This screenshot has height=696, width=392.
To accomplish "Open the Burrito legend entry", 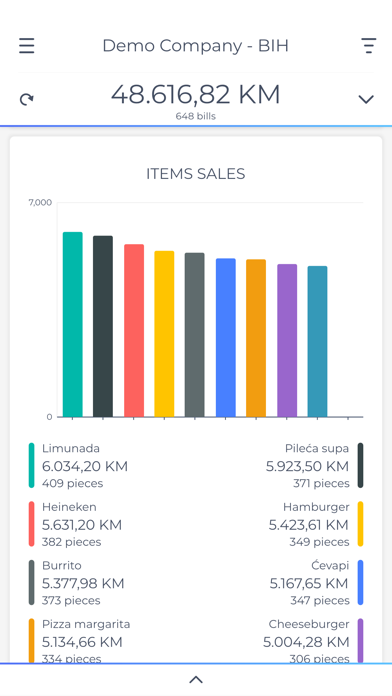I will 77,582.
